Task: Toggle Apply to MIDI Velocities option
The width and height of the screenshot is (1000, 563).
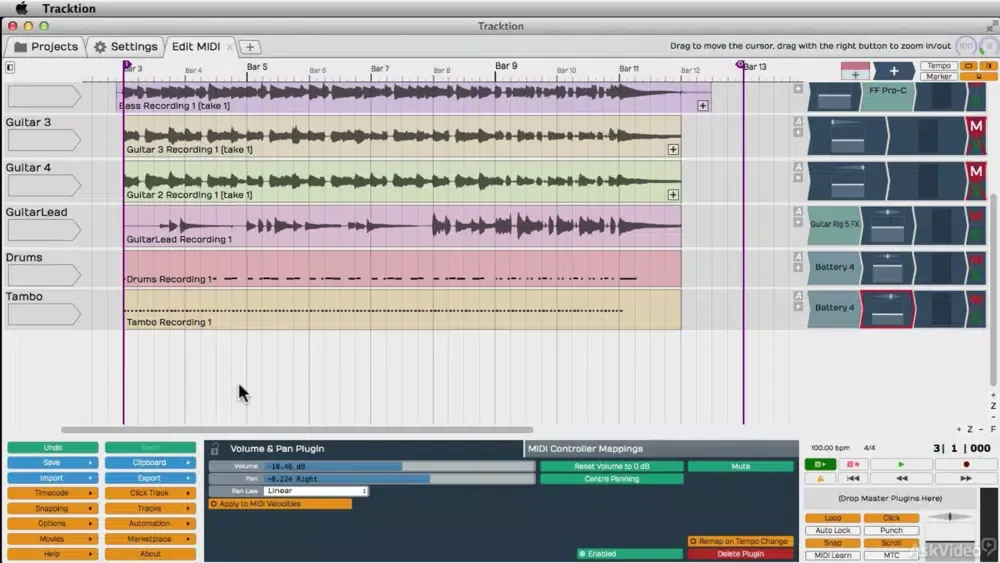Action: click(x=280, y=504)
